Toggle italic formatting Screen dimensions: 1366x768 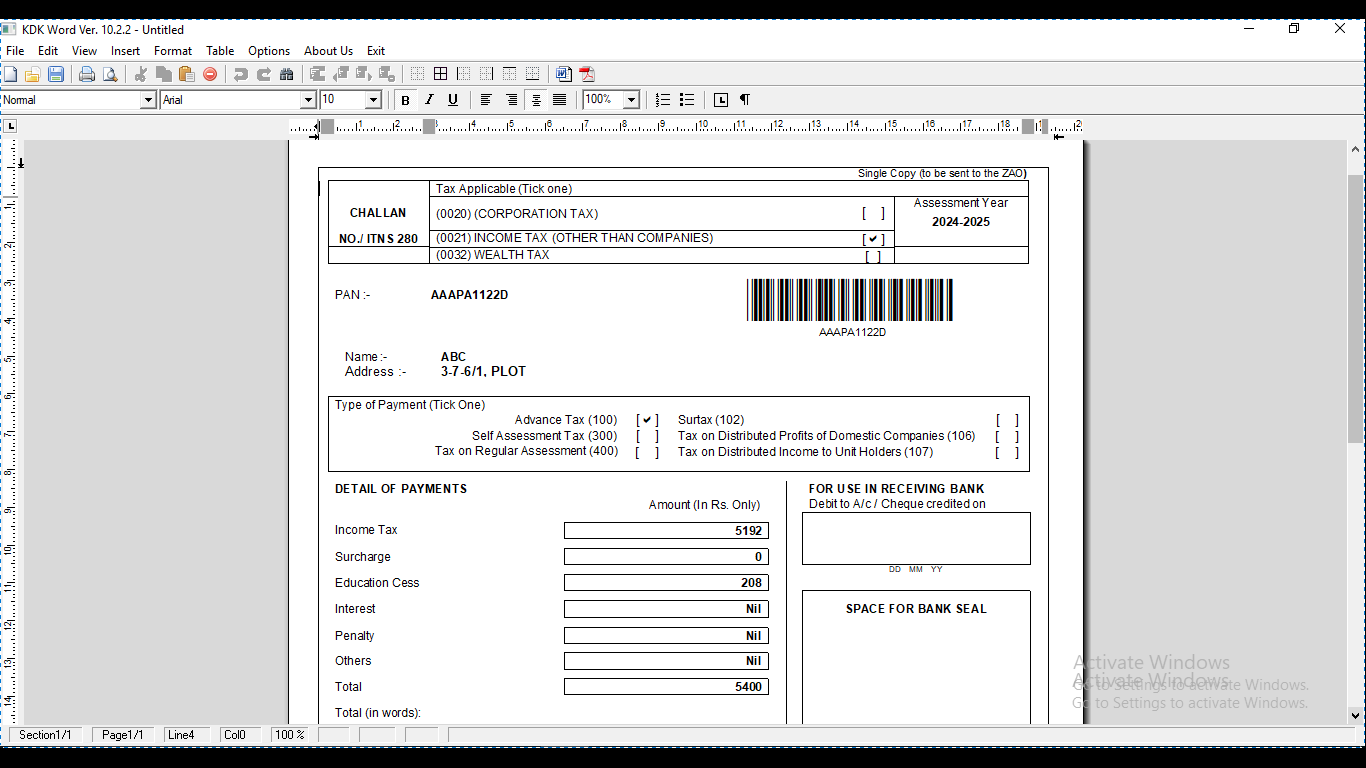[429, 100]
